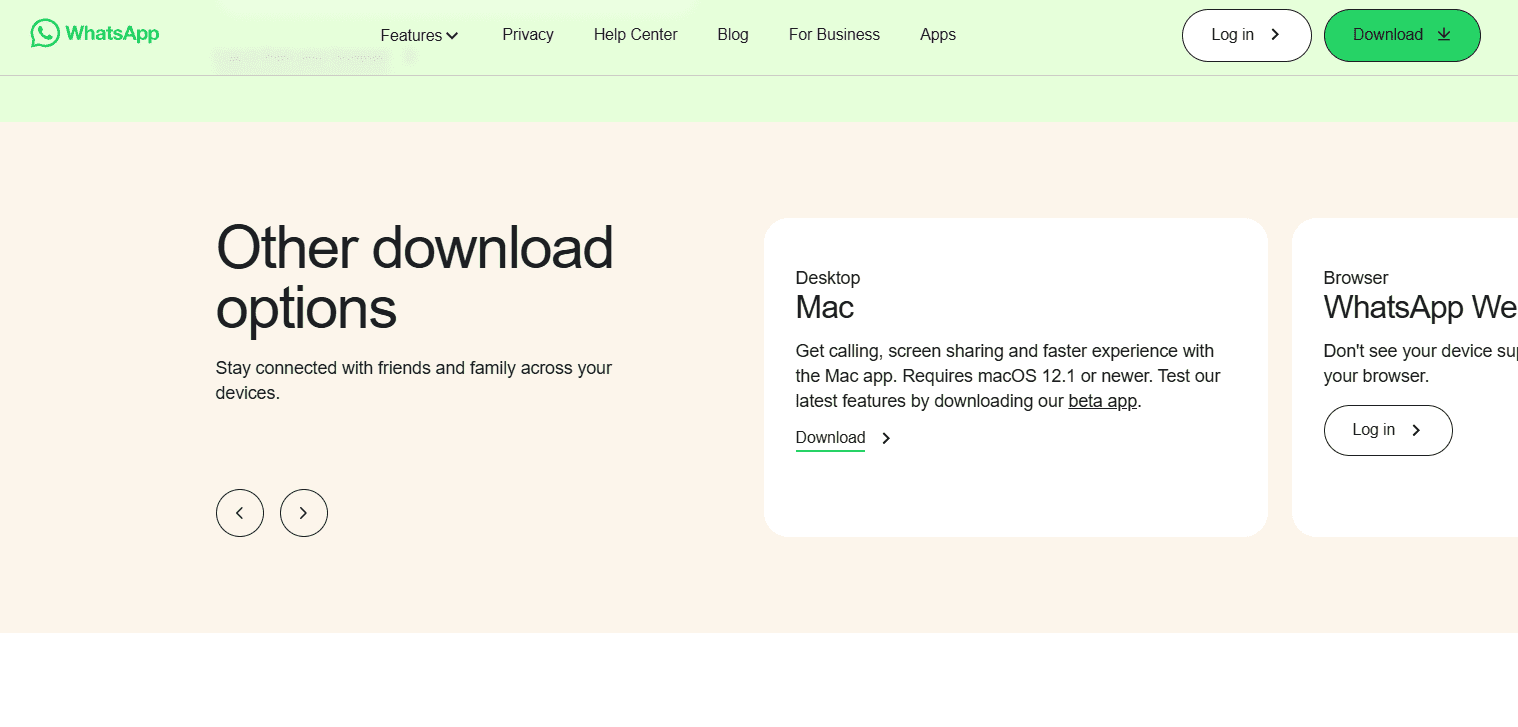Click 'Stay connected with friends' description text
1518x727 pixels.
click(414, 380)
